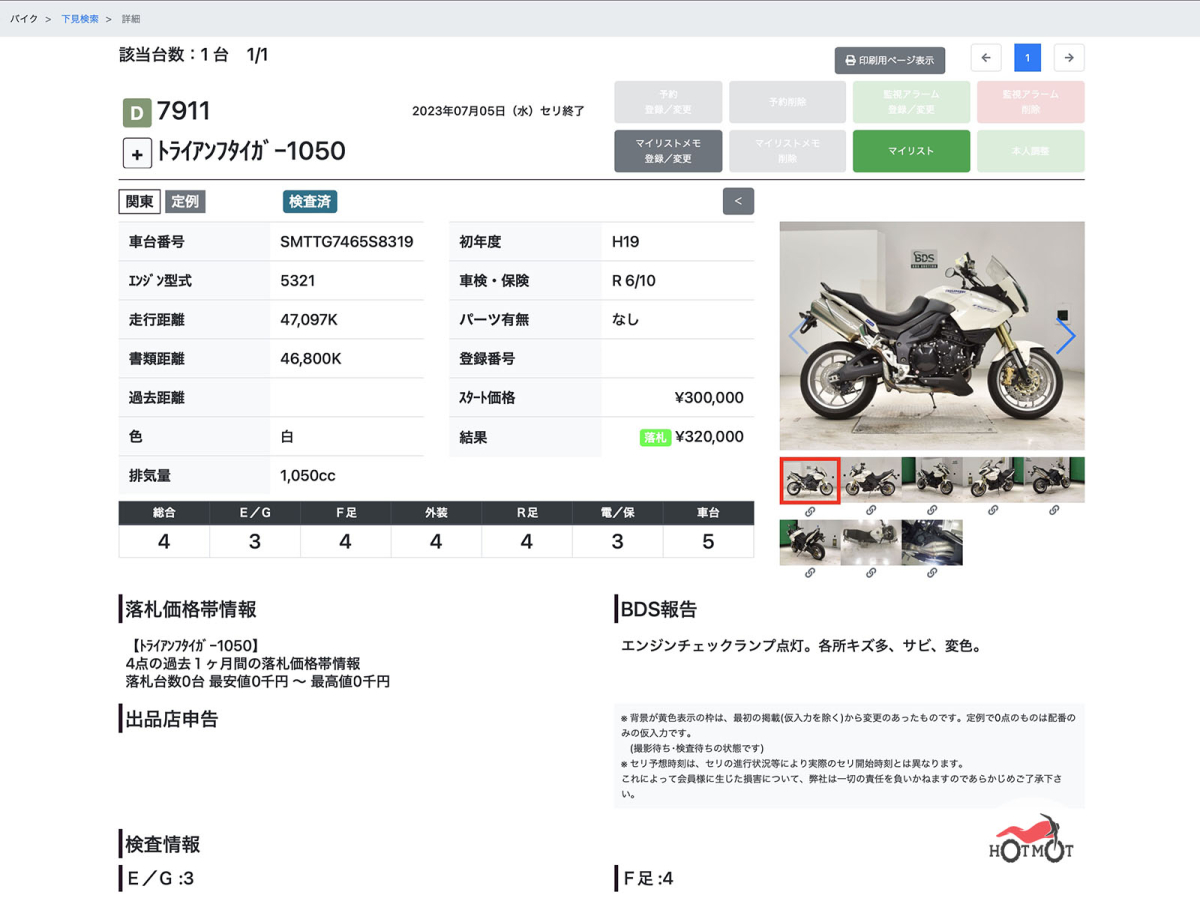Click link icon under fifth top-row thumbnail

pos(1054,511)
